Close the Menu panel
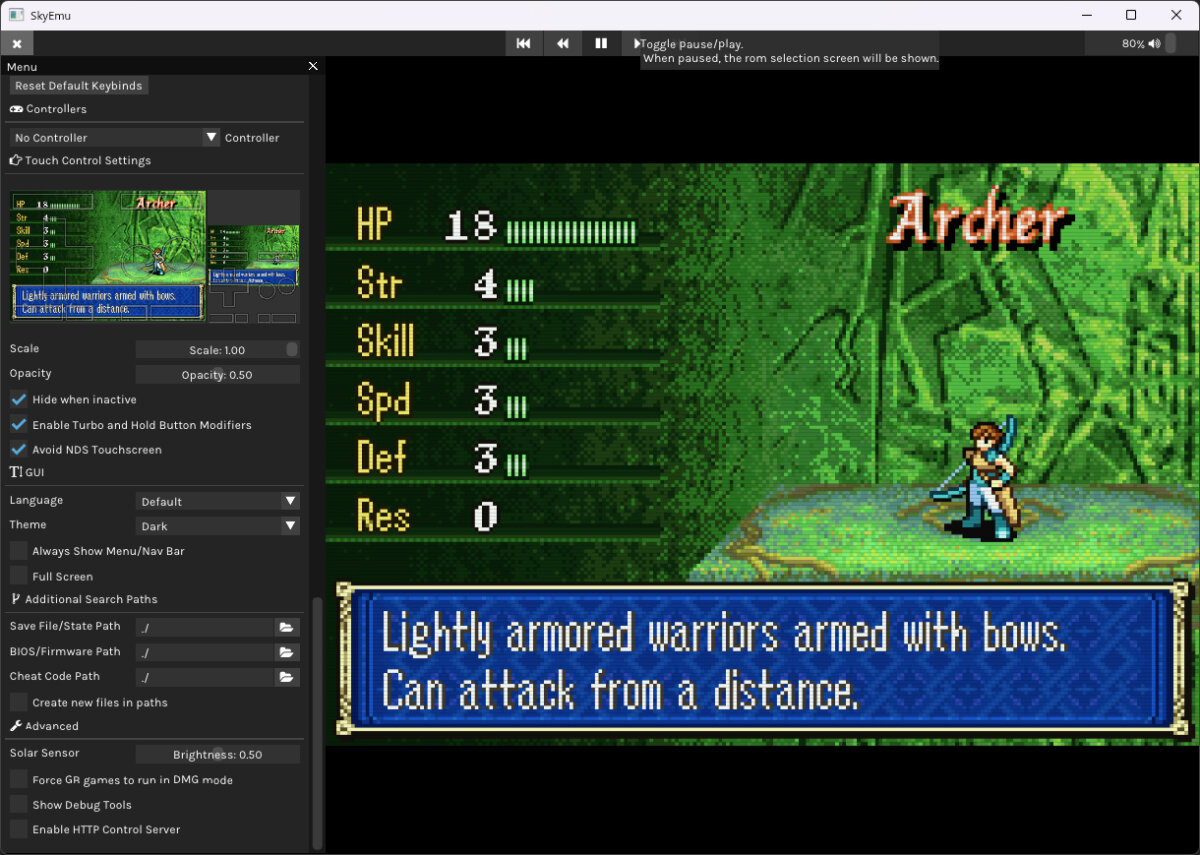This screenshot has height=855, width=1200. (312, 66)
